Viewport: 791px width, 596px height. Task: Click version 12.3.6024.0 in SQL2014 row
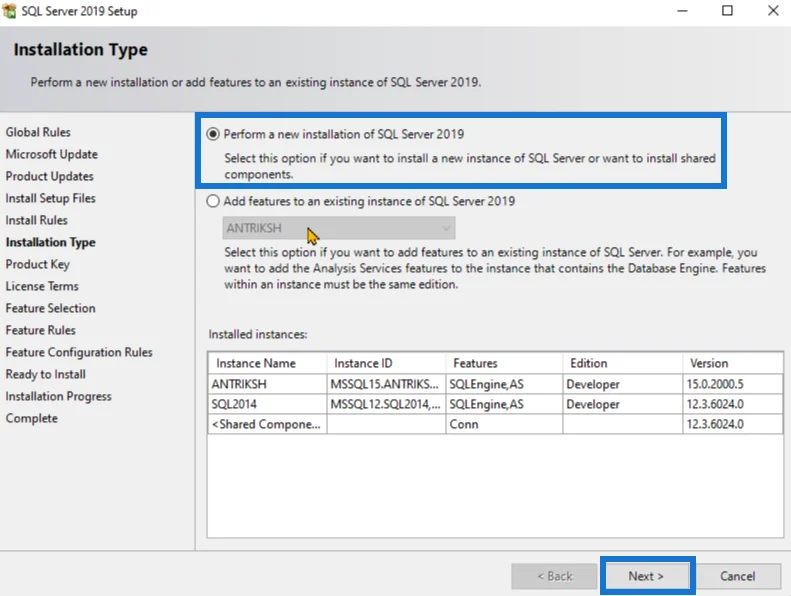[x=732, y=404]
